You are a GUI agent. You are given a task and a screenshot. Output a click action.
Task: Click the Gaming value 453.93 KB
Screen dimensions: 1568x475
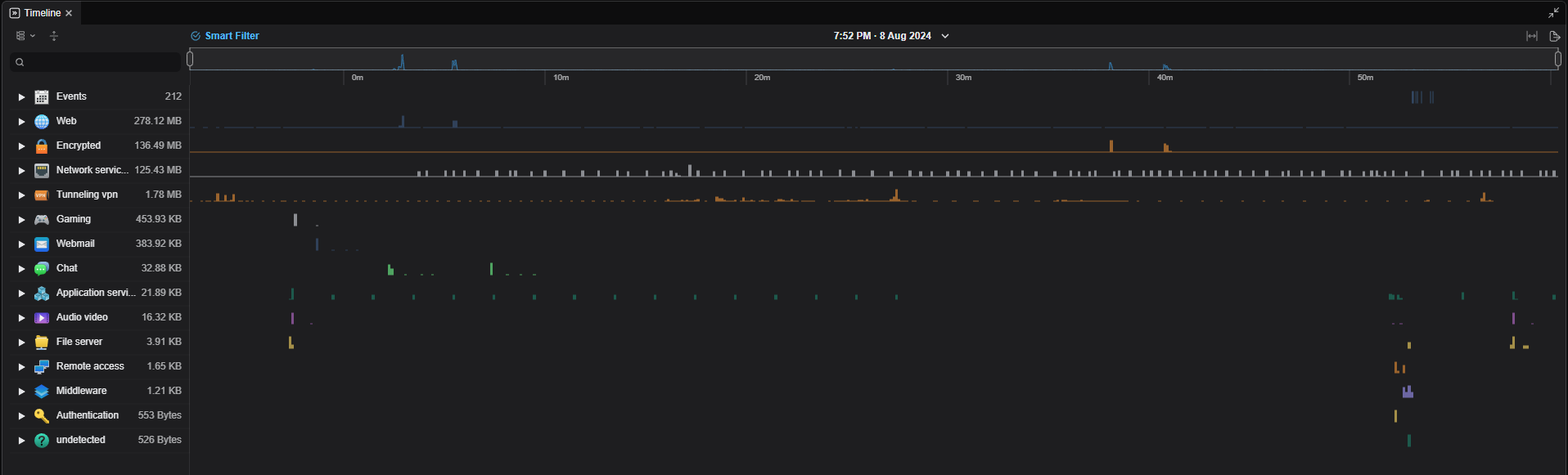tap(159, 219)
